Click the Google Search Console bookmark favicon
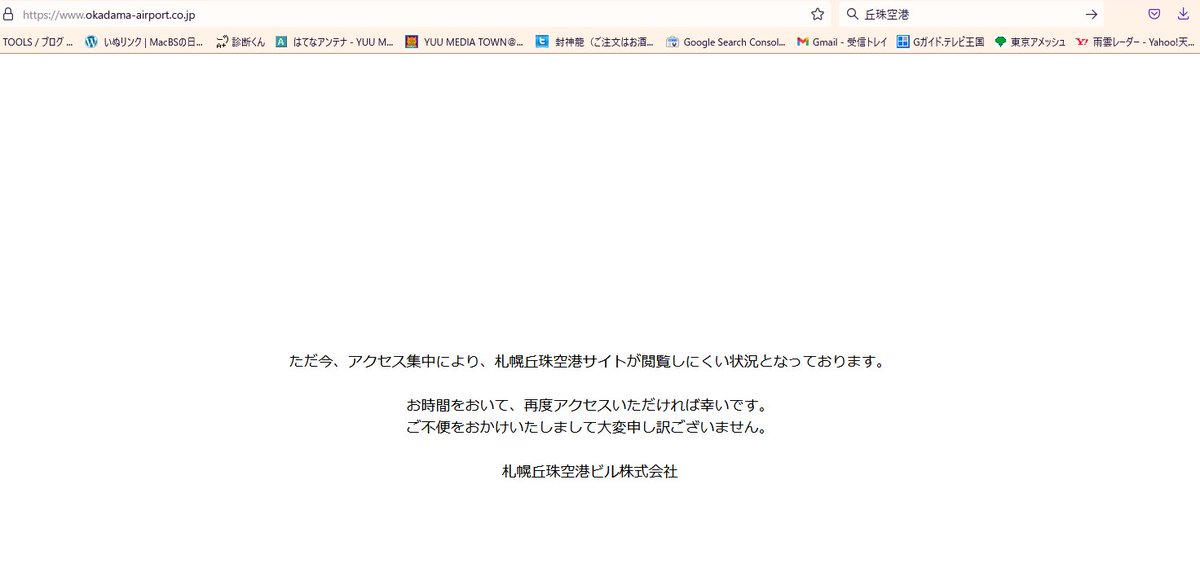 pyautogui.click(x=672, y=42)
